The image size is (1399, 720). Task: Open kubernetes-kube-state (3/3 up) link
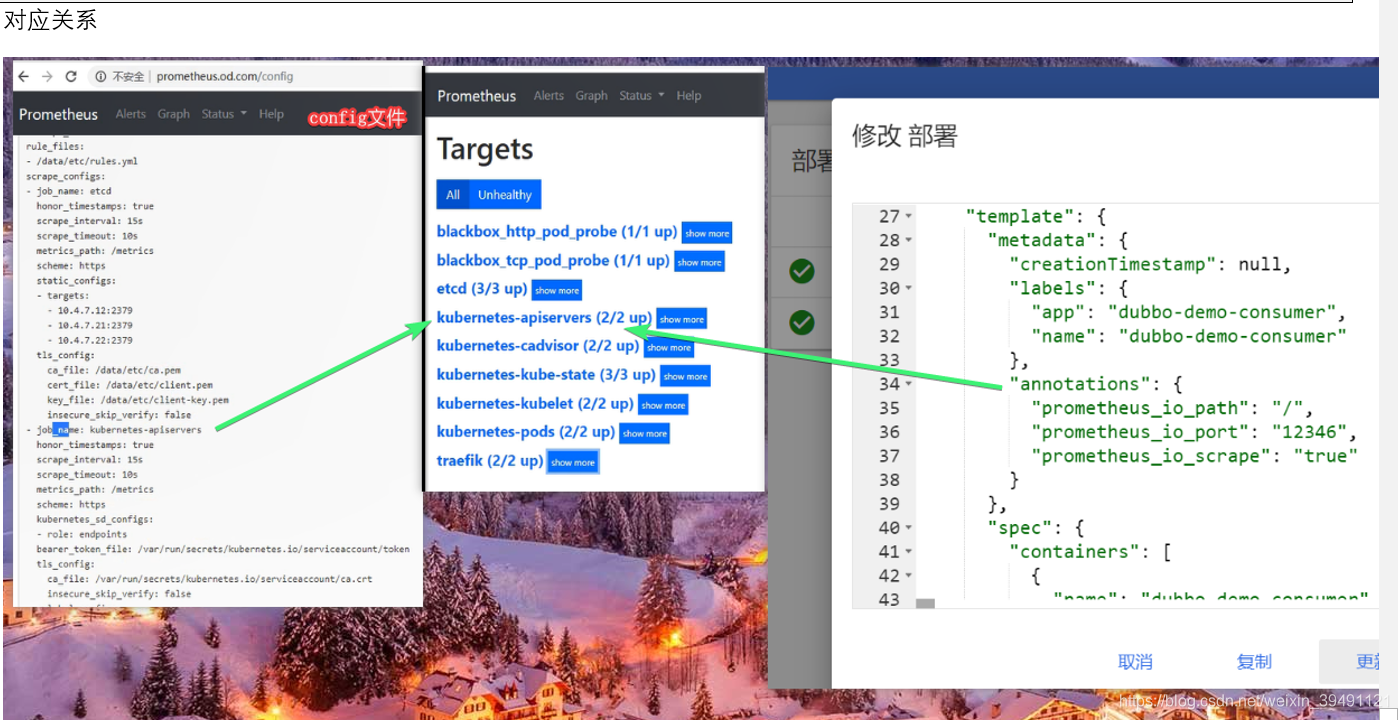pos(546,375)
